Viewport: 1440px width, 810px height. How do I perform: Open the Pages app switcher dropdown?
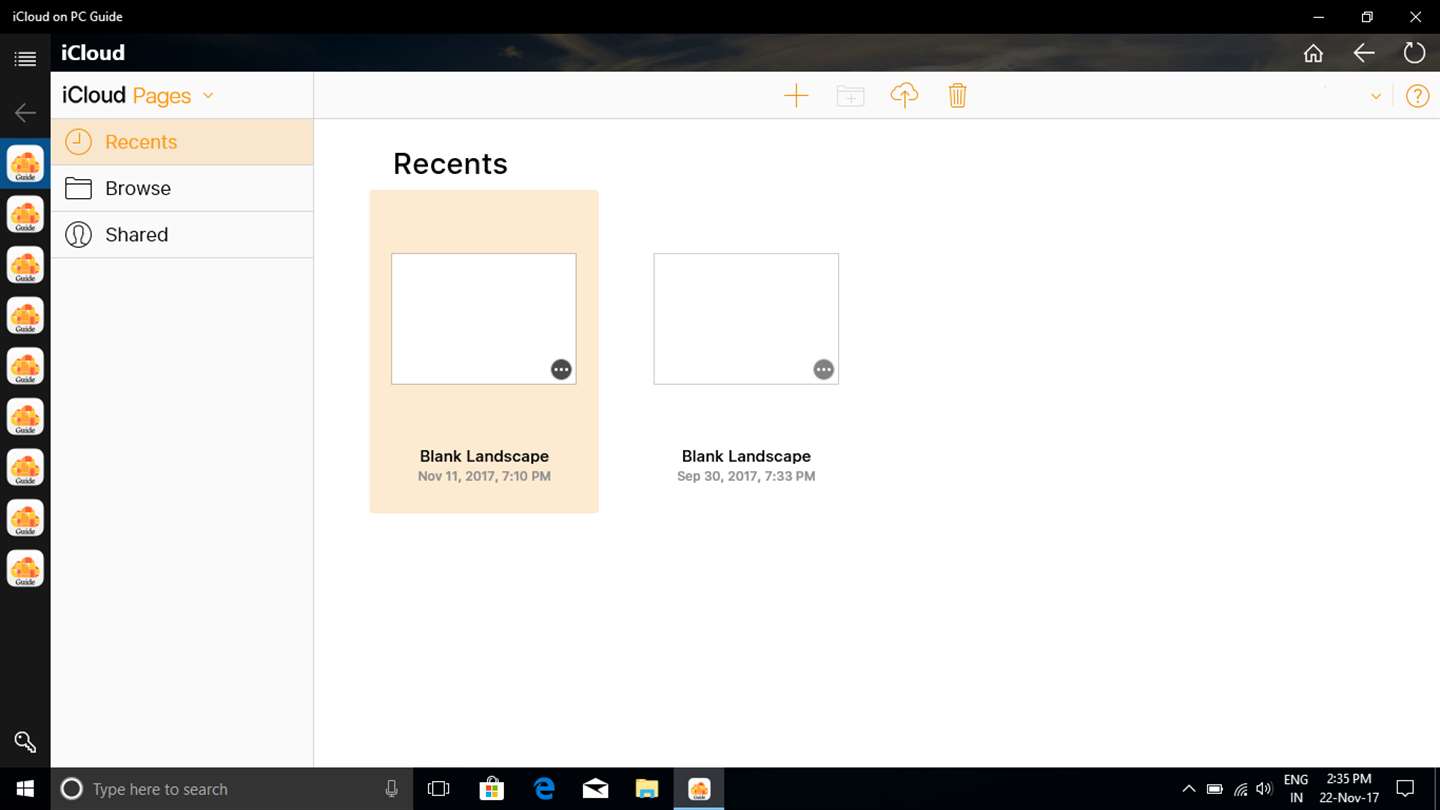pyautogui.click(x=208, y=96)
